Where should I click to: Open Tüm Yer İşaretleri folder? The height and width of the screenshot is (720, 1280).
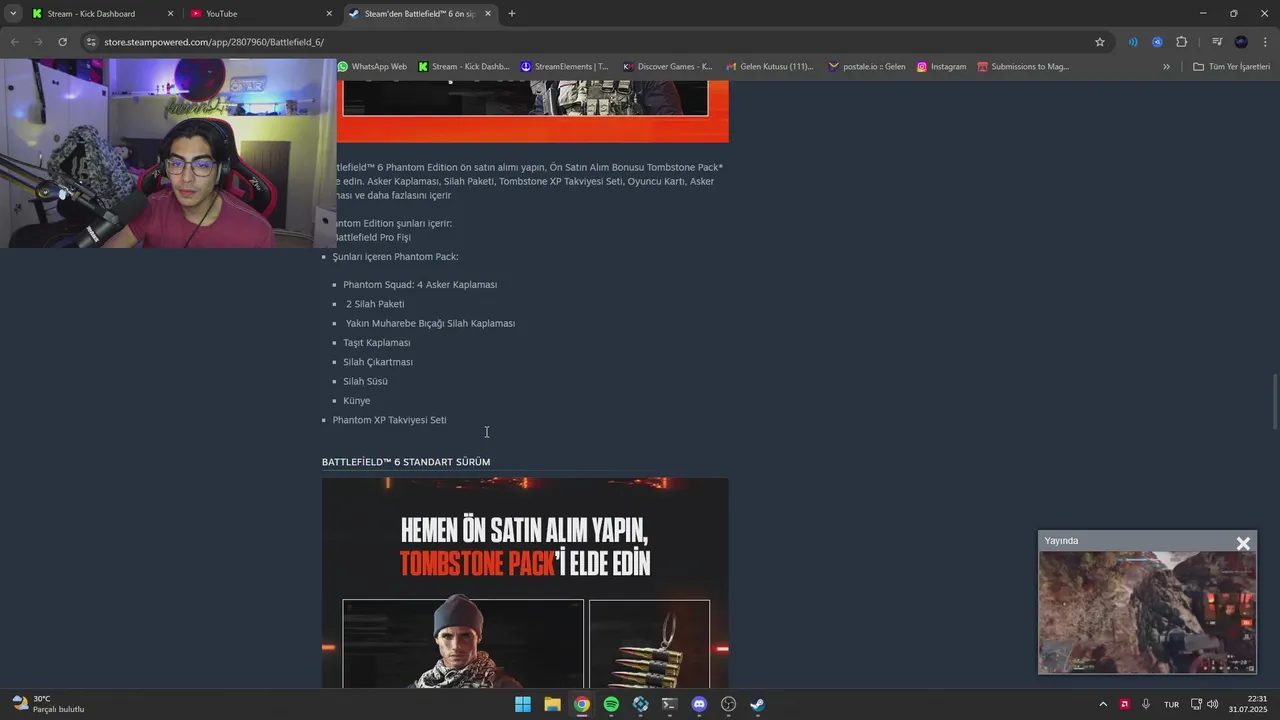tap(1231, 67)
